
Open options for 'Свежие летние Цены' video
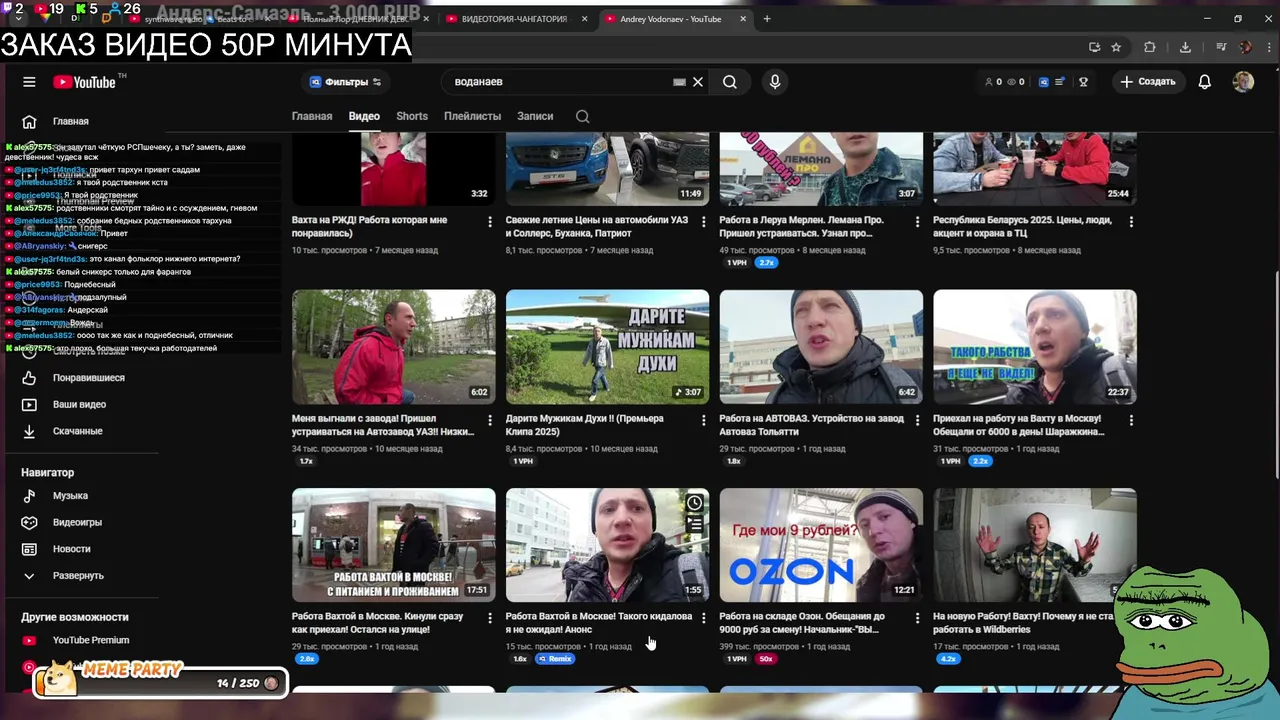[x=703, y=222]
